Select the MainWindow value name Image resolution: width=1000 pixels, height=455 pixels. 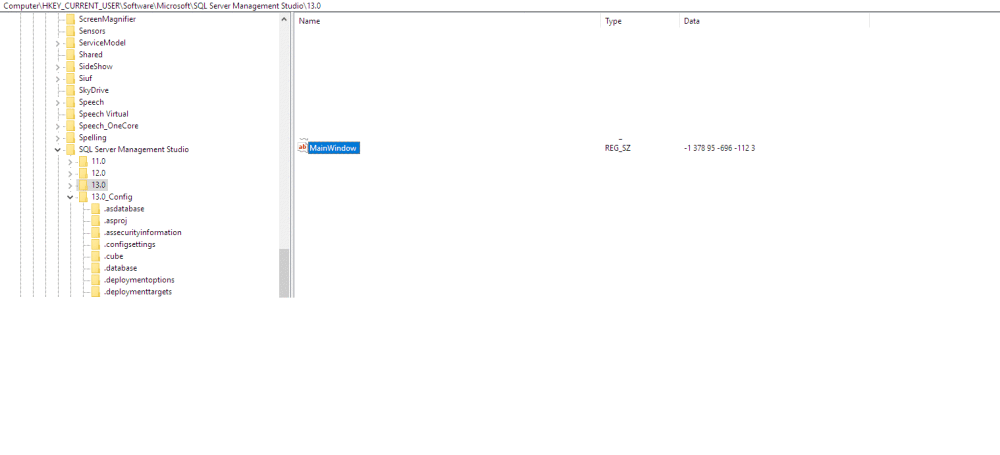tap(334, 148)
